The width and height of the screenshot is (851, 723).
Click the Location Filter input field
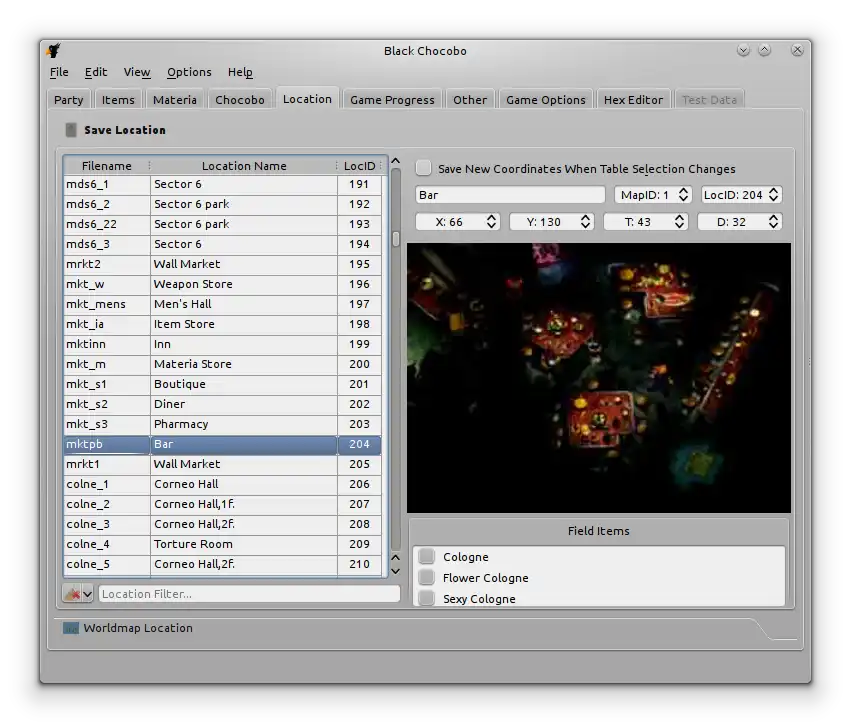pos(248,594)
